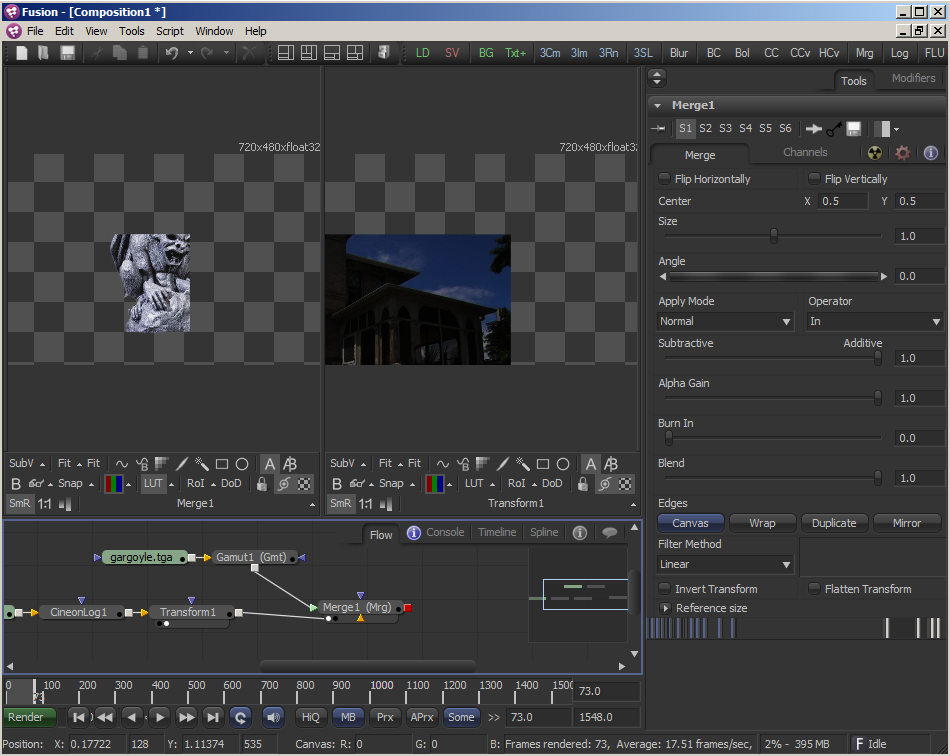Check the Invert Transform option
This screenshot has width=950, height=756.
tap(666, 588)
